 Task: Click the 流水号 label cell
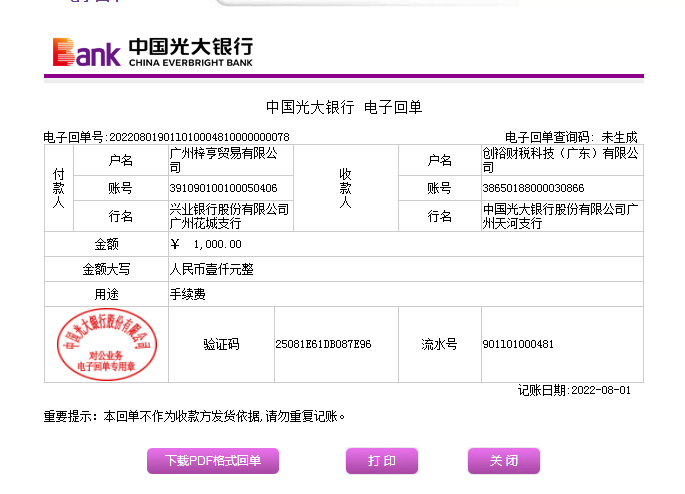coord(439,344)
